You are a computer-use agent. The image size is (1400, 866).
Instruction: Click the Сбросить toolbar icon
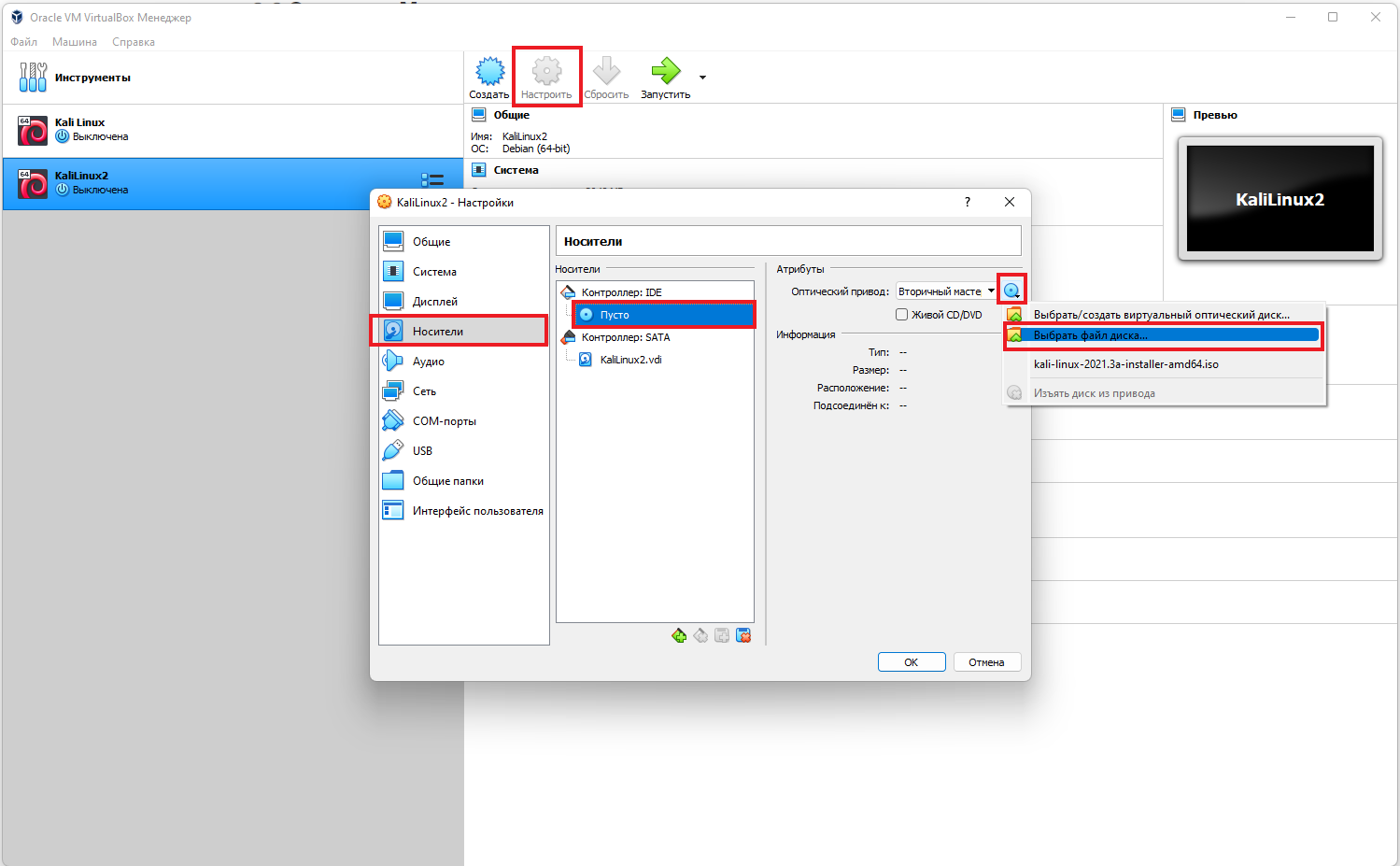coord(606,78)
